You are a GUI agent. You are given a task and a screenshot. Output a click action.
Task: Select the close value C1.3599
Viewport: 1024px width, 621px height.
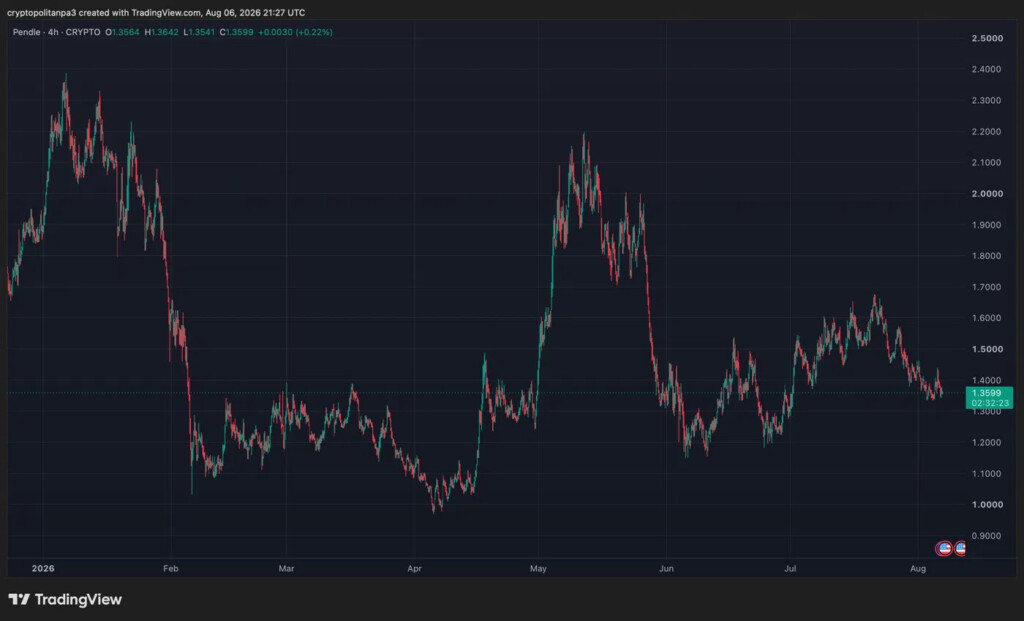236,32
